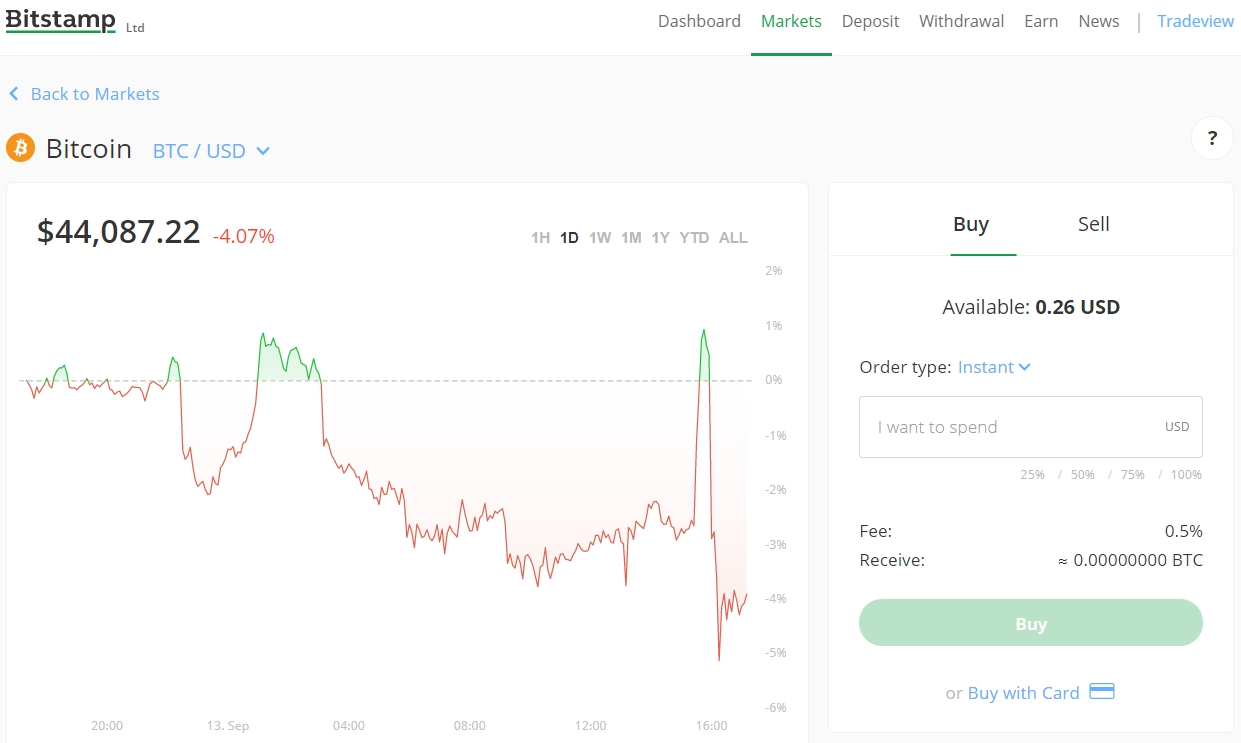
Task: Click the back arrow beside Back to Markets
Action: coord(14,94)
